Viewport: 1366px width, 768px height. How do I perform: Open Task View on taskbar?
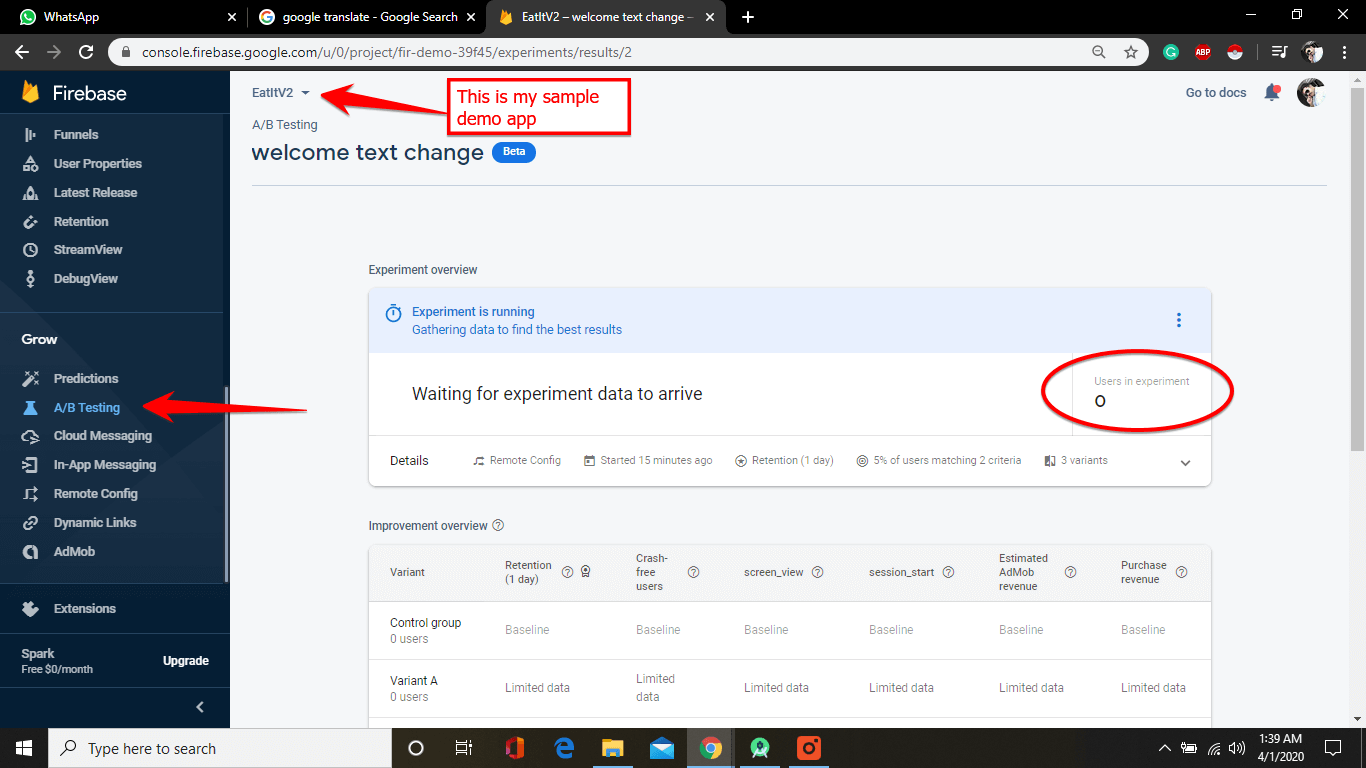pos(464,748)
